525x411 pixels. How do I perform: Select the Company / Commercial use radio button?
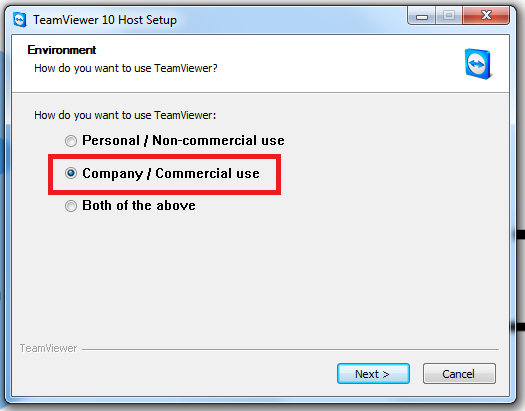click(71, 173)
